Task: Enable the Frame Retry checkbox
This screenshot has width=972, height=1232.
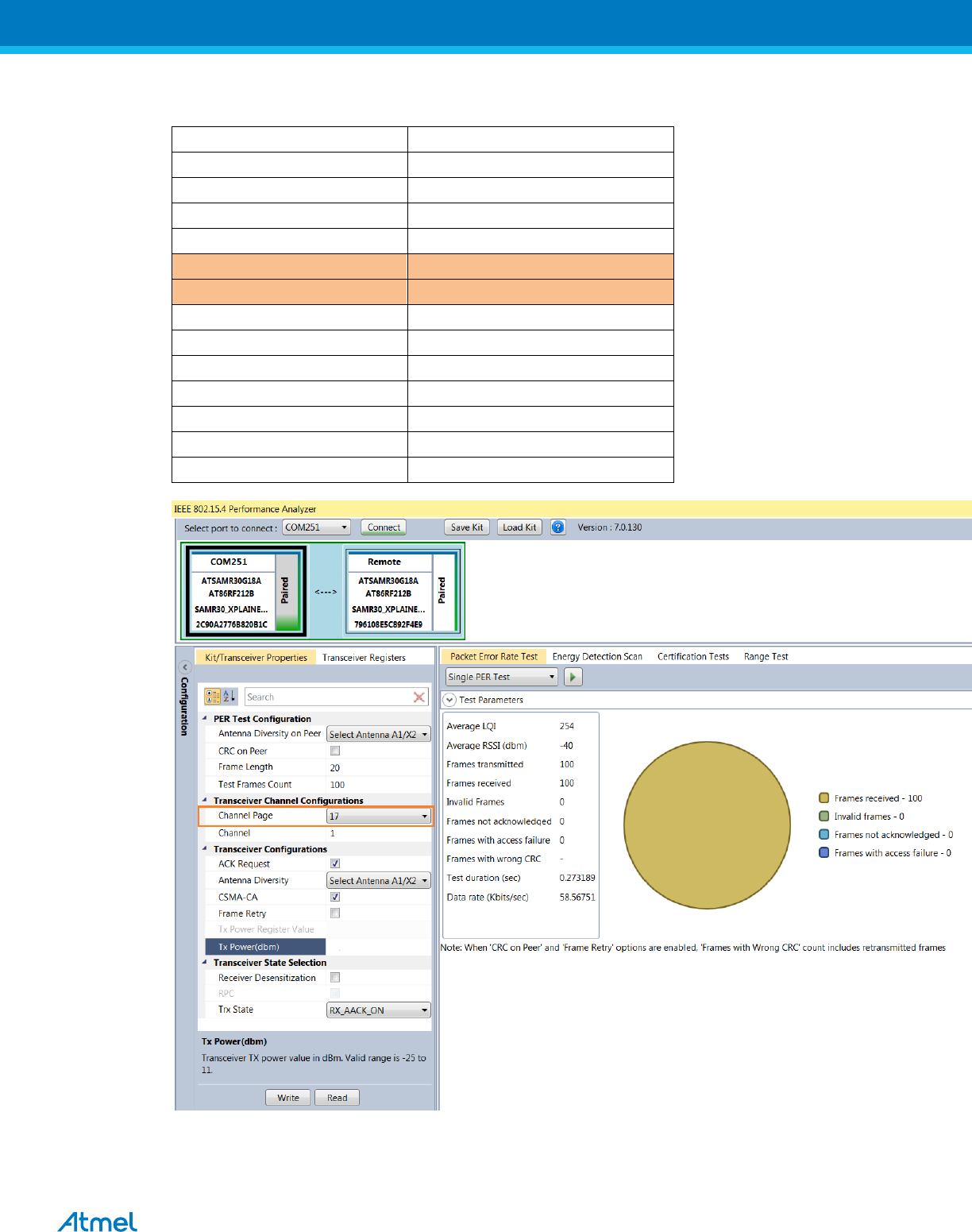Action: pos(335,913)
